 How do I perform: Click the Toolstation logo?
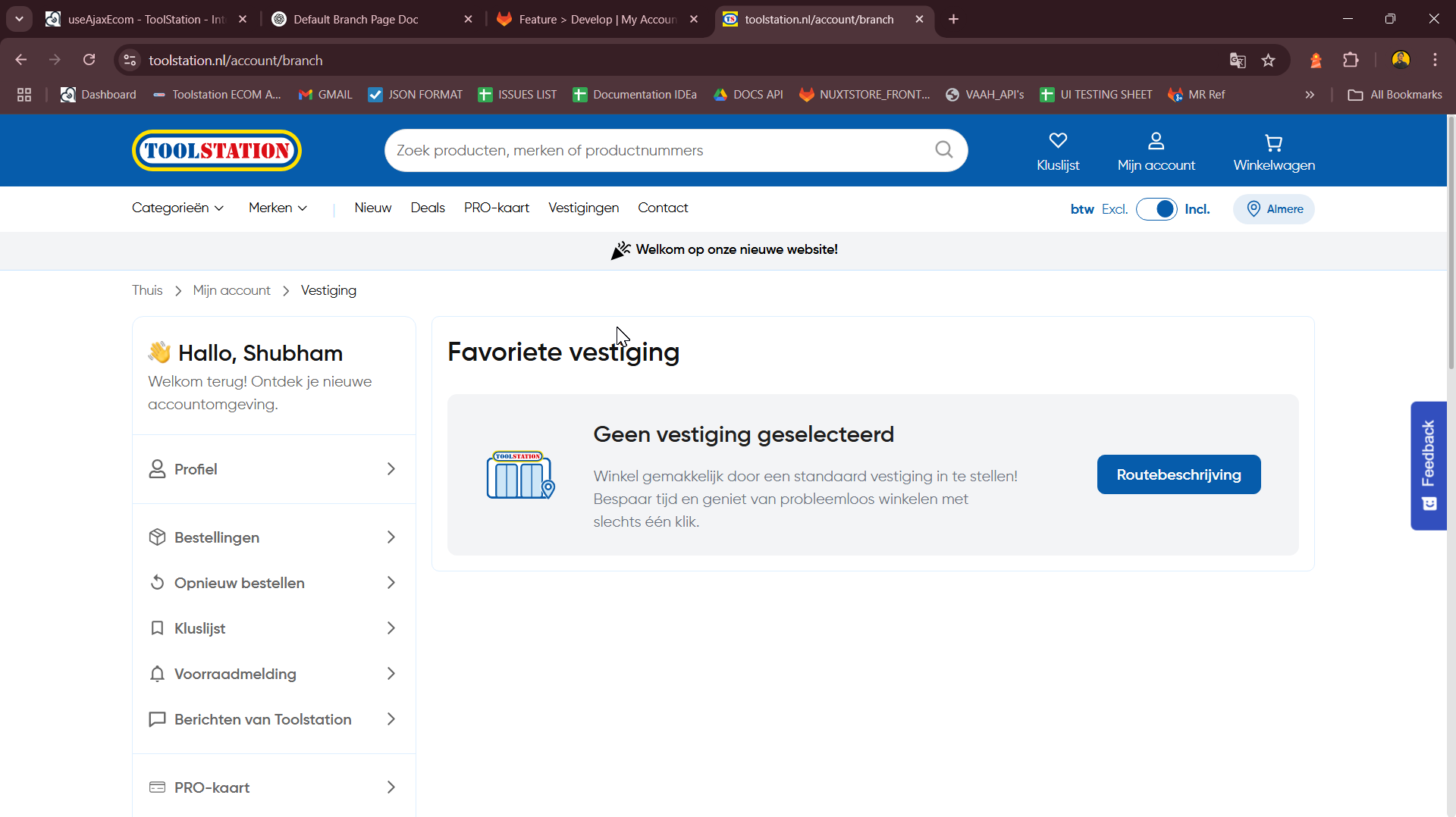(x=217, y=150)
